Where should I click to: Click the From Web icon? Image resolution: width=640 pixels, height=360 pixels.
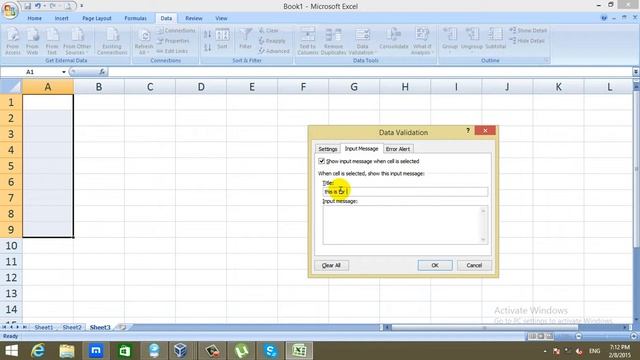[32, 41]
